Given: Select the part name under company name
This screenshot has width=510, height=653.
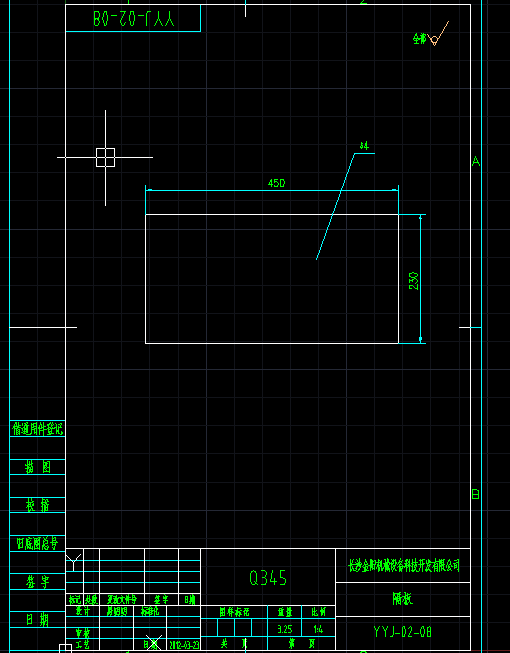Looking at the screenshot, I should click(403, 599).
